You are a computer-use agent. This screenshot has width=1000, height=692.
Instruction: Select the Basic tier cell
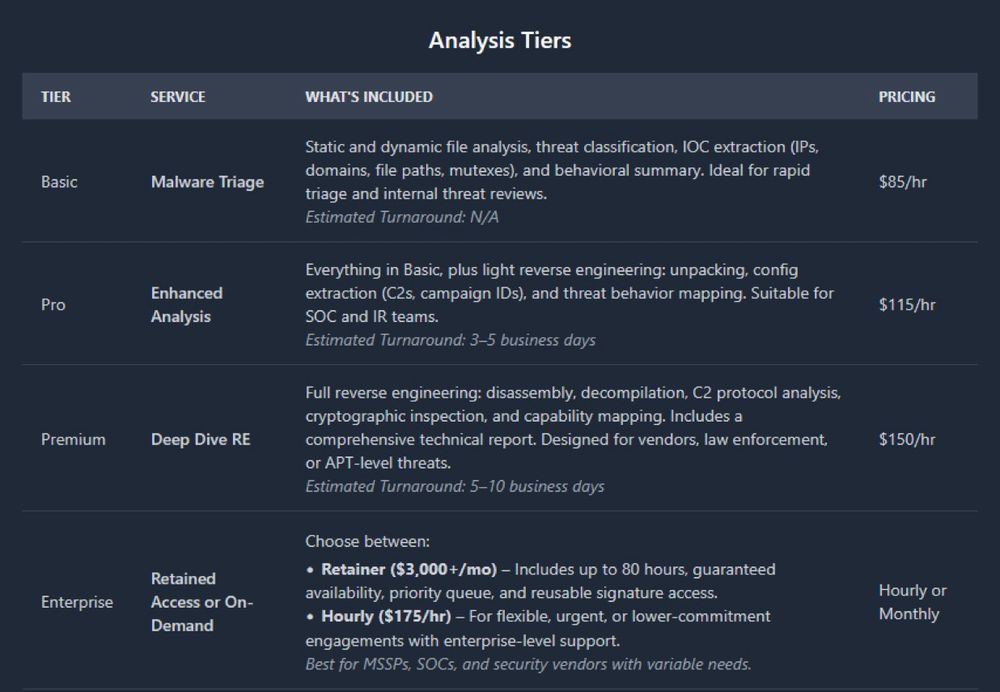pos(59,182)
